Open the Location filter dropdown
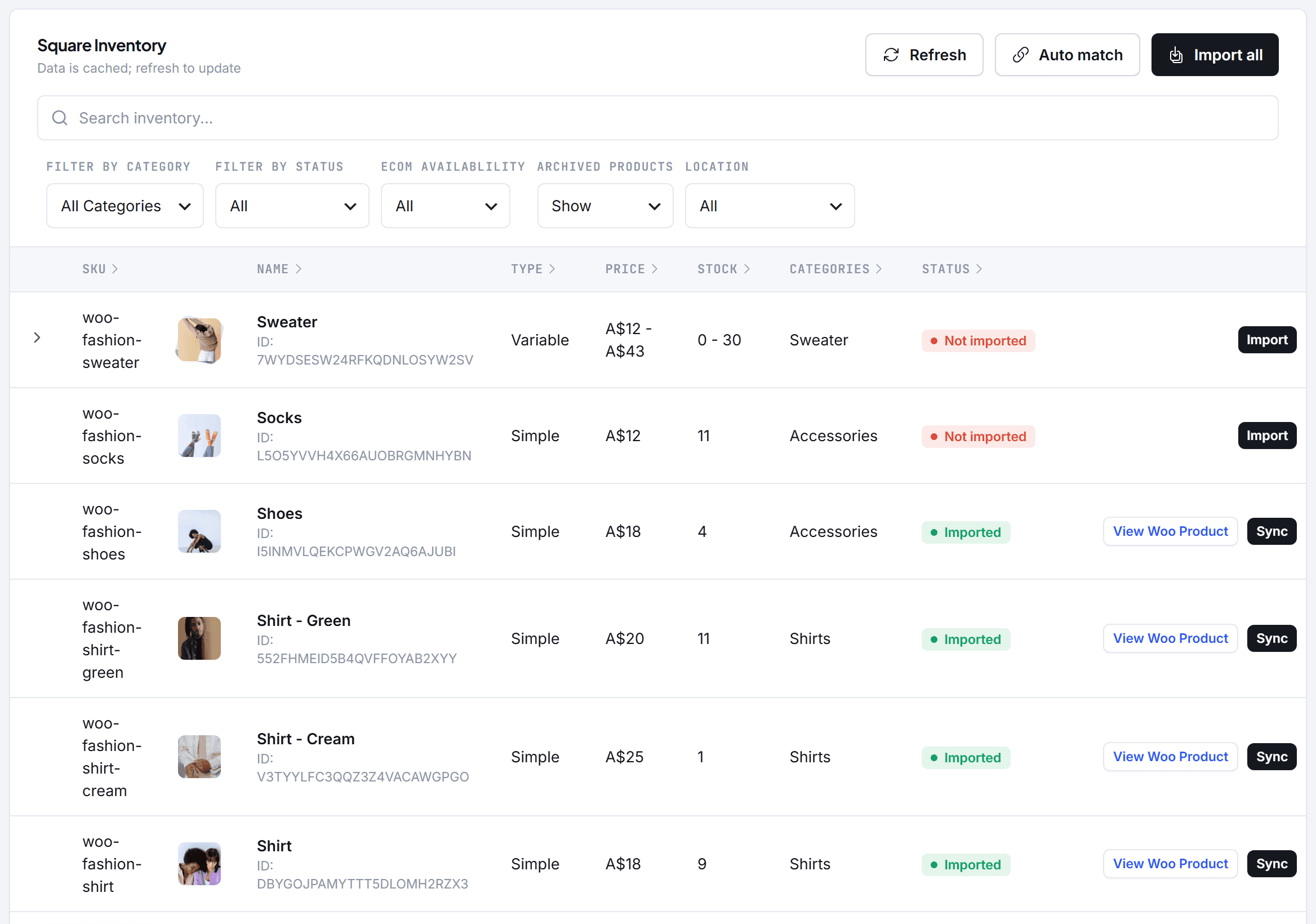Screen dimensions: 1316x924 click(770, 206)
